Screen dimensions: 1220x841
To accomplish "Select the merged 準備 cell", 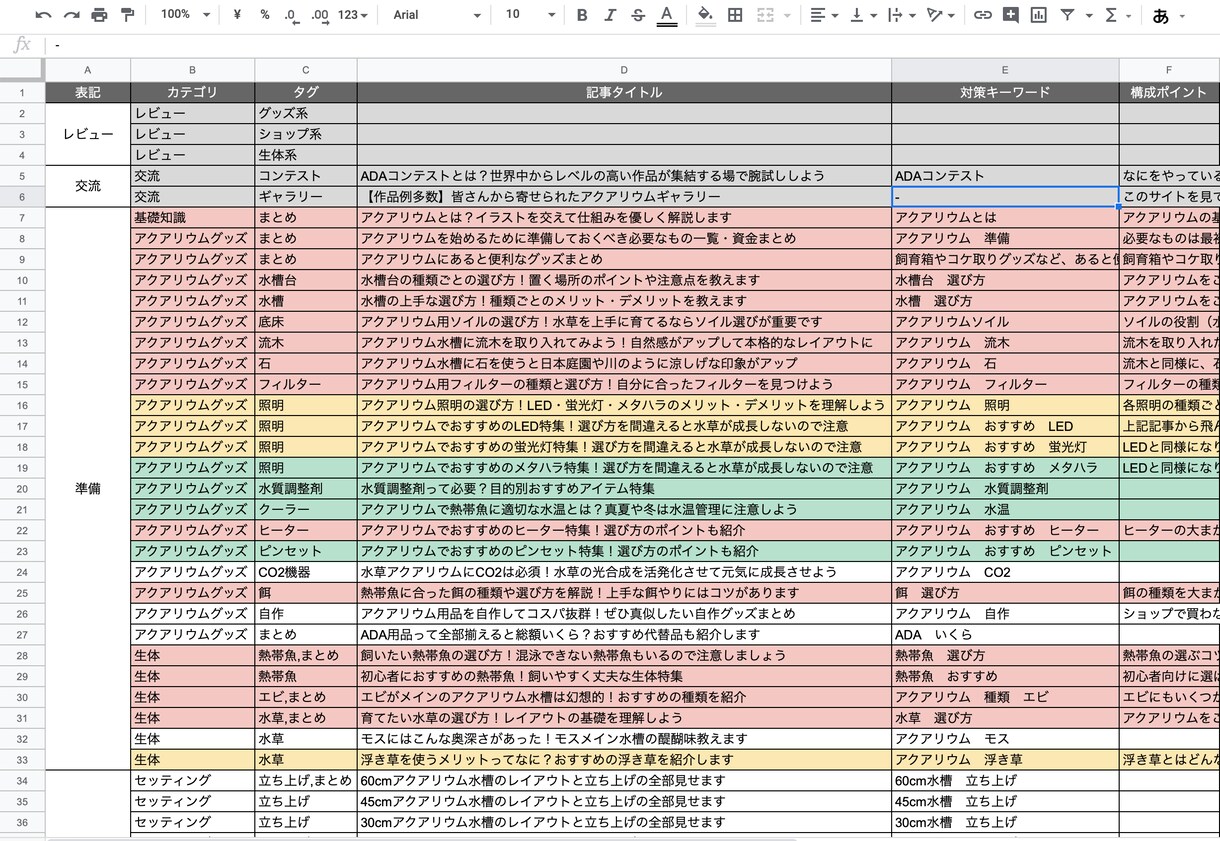I will pos(87,489).
